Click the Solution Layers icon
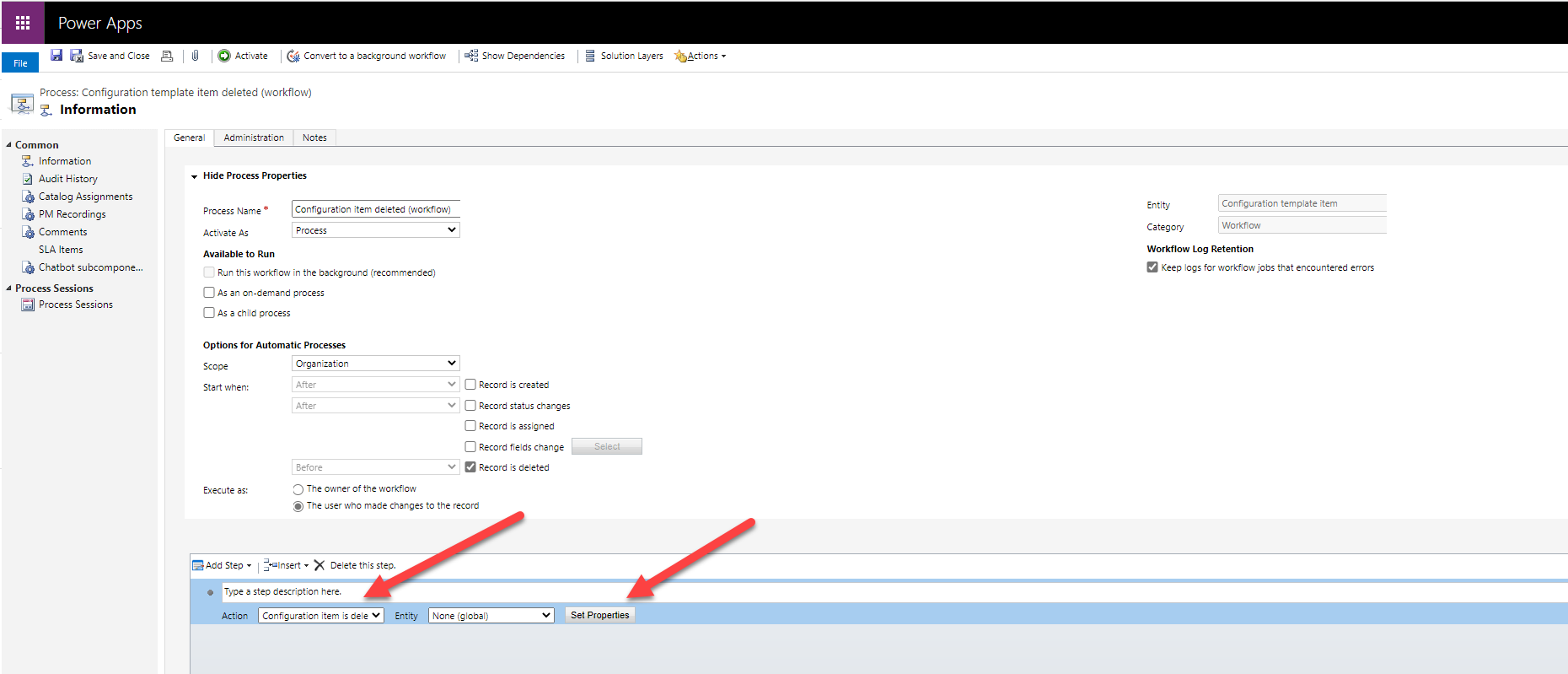The height and width of the screenshot is (674, 1568). (590, 56)
